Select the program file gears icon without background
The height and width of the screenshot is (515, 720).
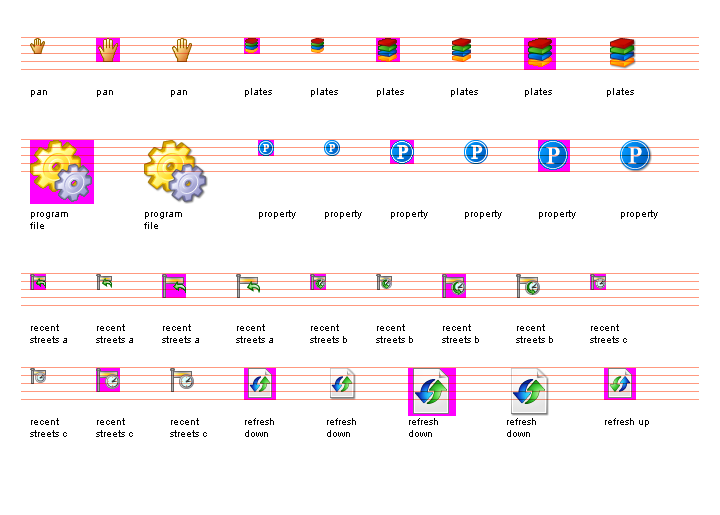tap(176, 171)
